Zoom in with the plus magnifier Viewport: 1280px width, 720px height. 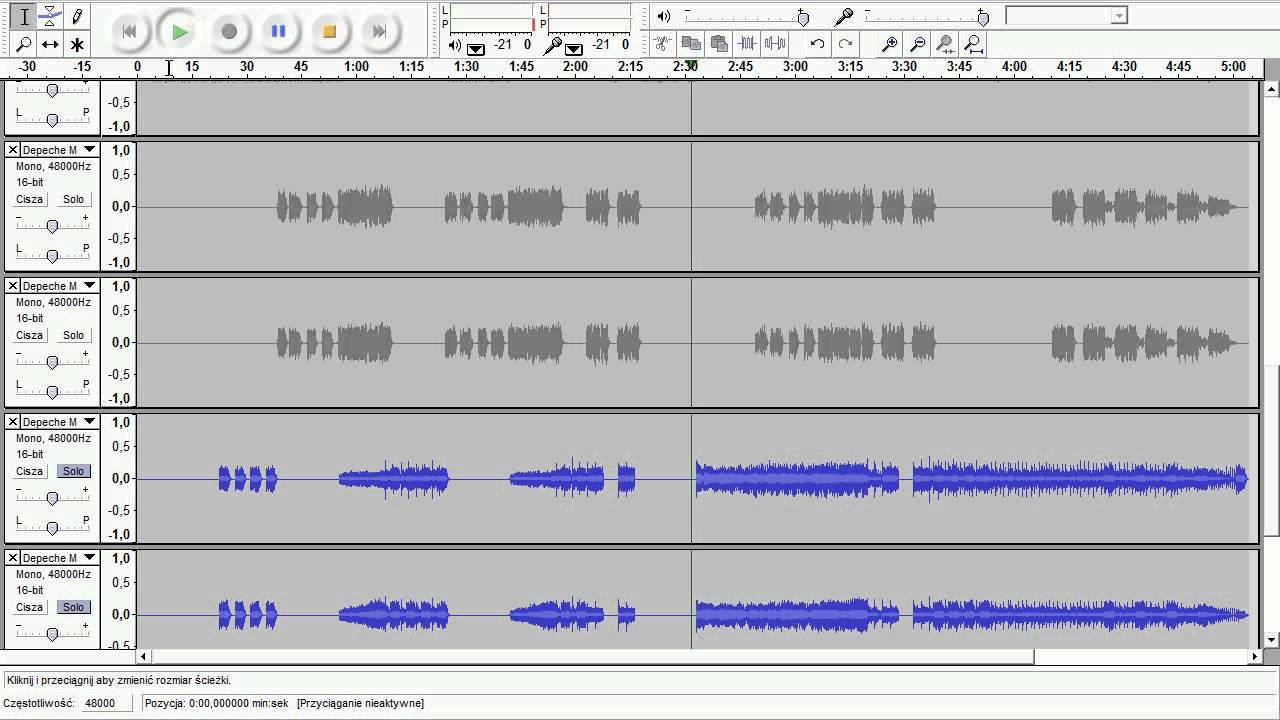(889, 43)
